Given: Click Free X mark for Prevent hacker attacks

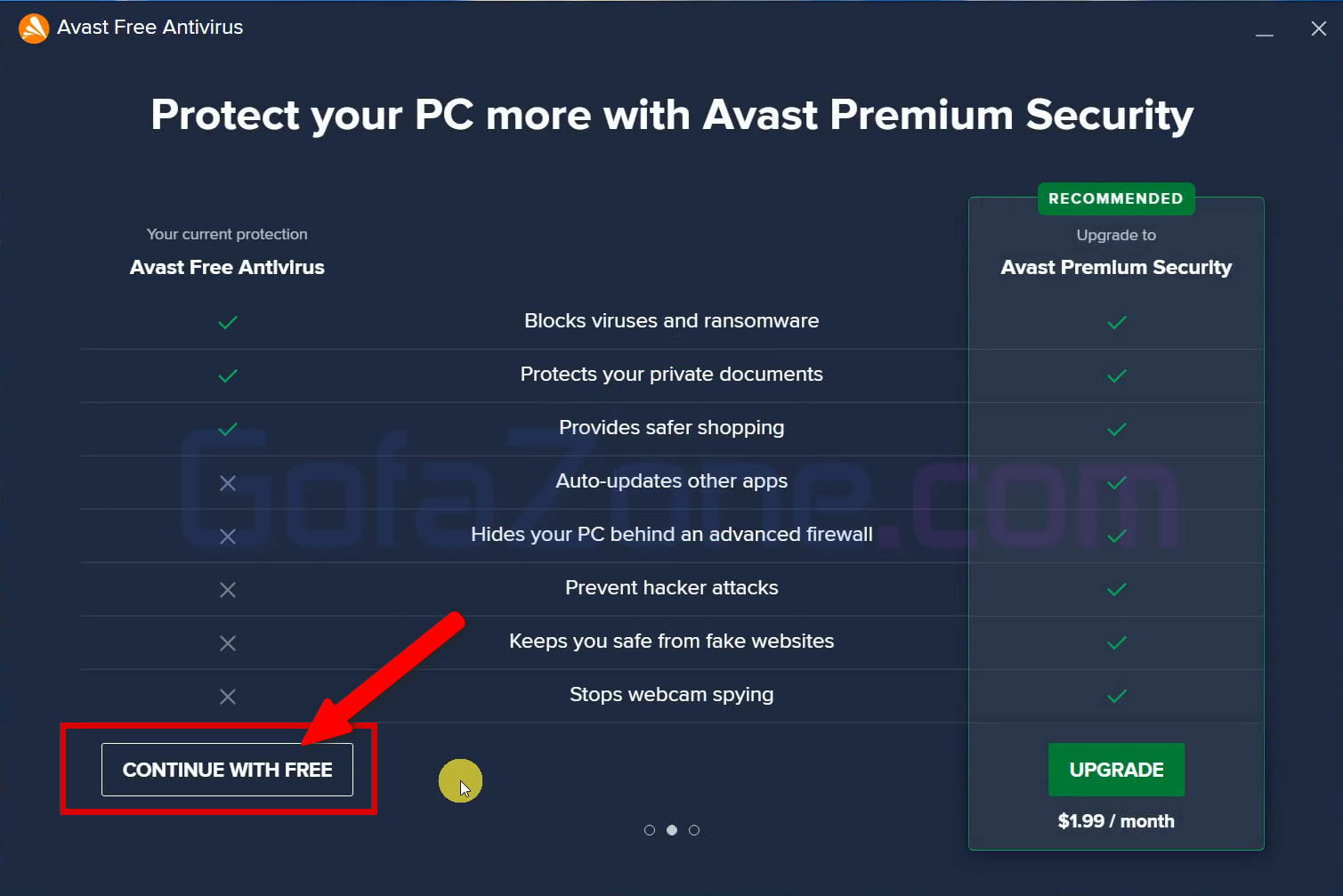Looking at the screenshot, I should [228, 590].
